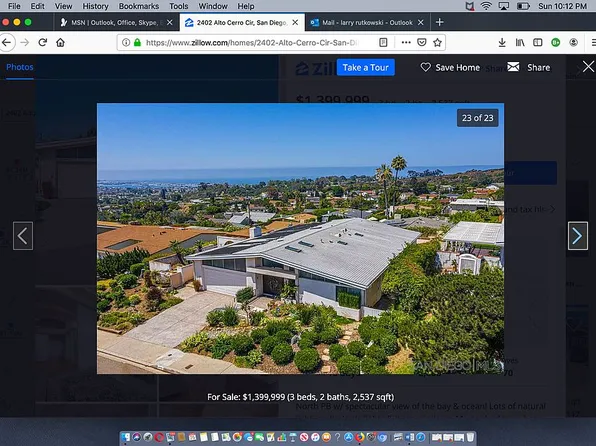596x446 pixels.
Task: Bookmark this page with the star icon
Action: click(x=437, y=43)
